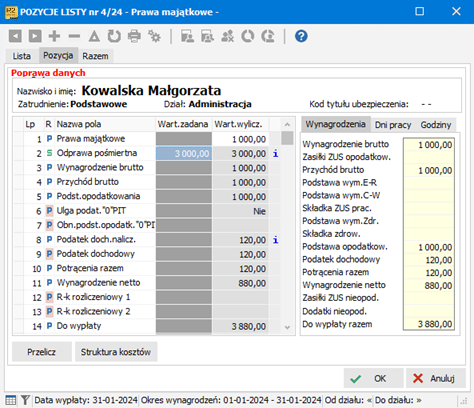The height and width of the screenshot is (408, 474).
Task: Click the 'Do wypłaty razem' 3 880,00 value
Action: point(435,324)
